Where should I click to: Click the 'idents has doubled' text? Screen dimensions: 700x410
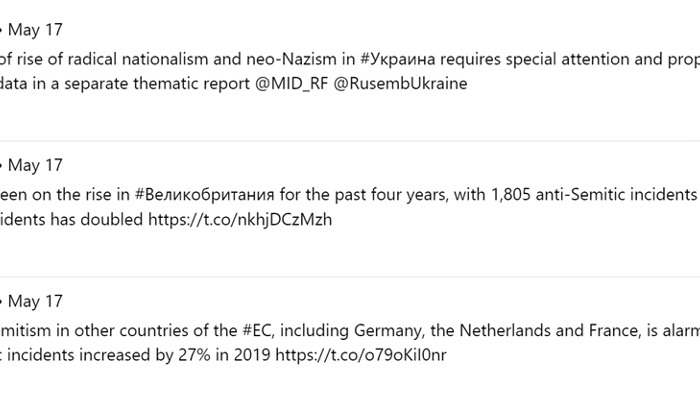click(x=71, y=220)
